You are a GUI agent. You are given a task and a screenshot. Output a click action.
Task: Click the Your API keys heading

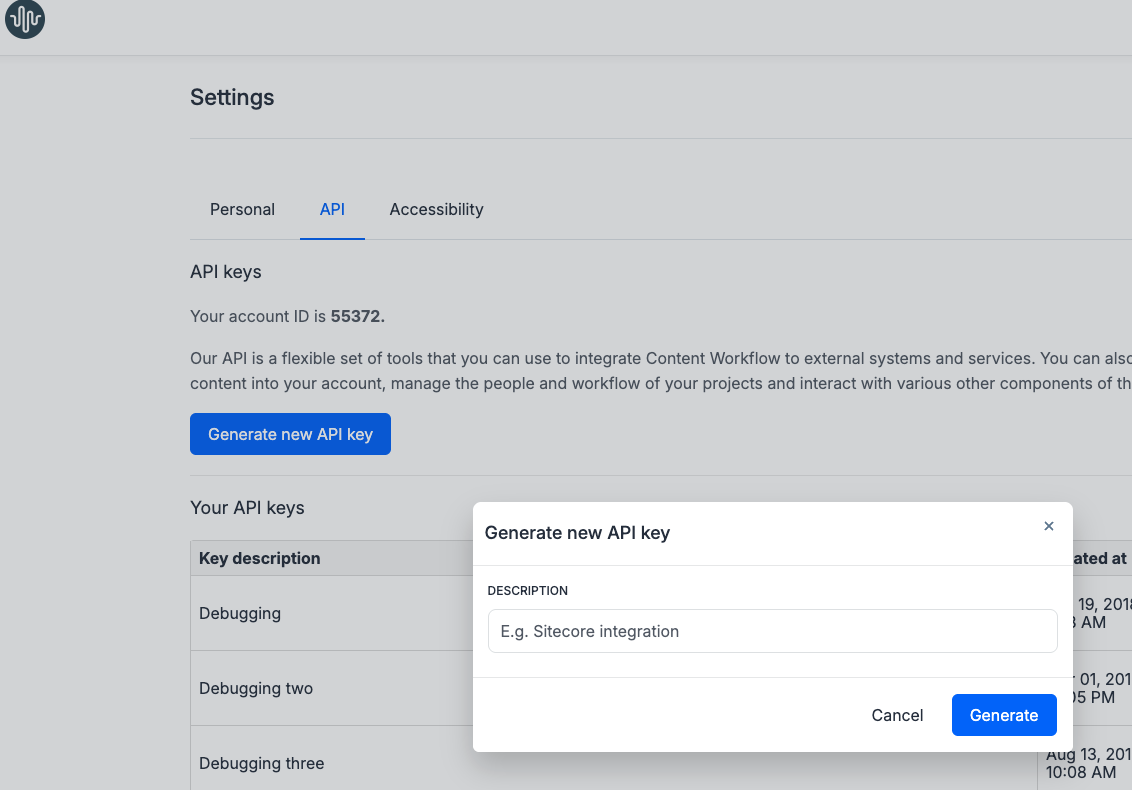(x=248, y=508)
